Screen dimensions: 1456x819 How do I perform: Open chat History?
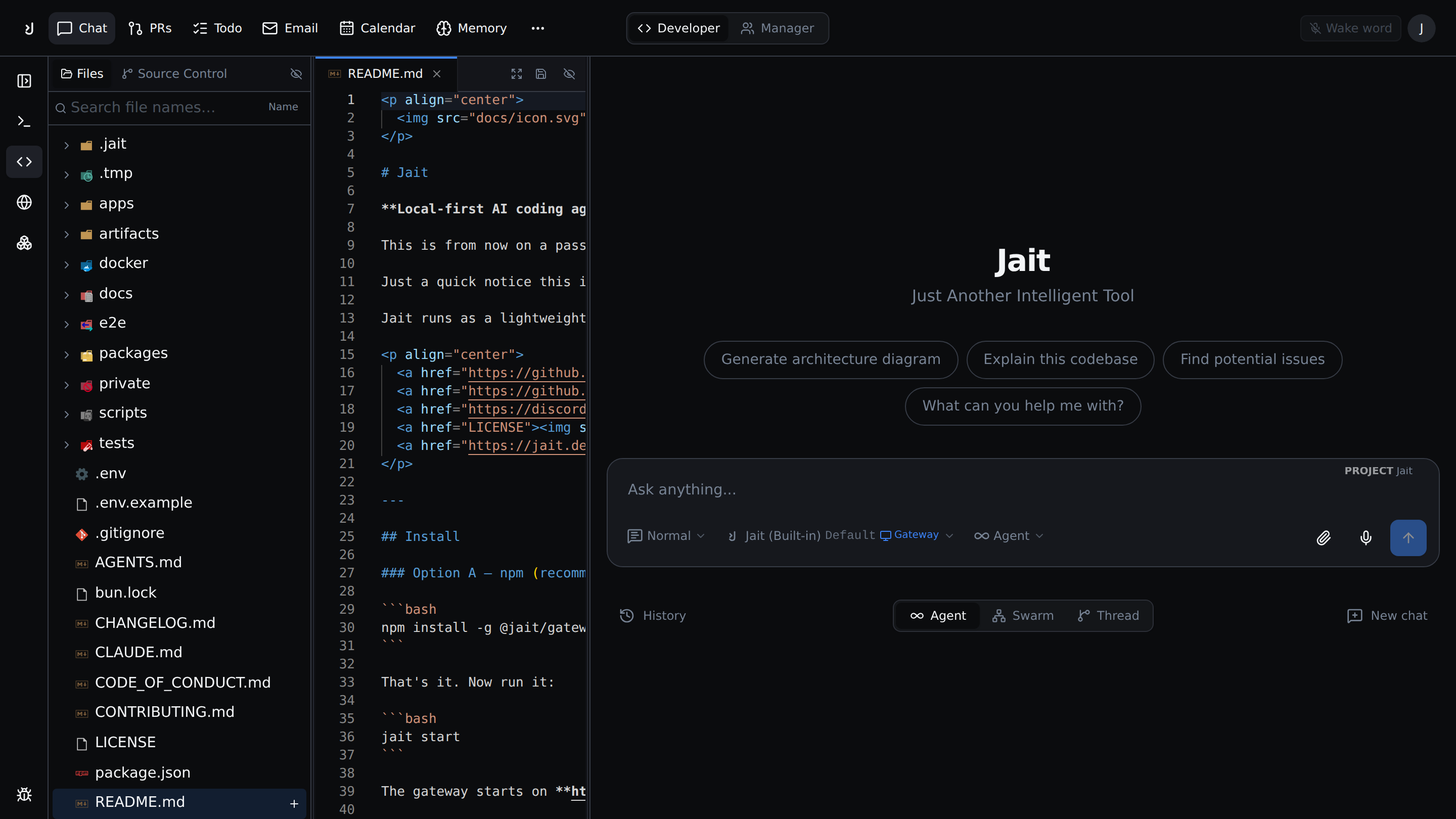click(653, 616)
